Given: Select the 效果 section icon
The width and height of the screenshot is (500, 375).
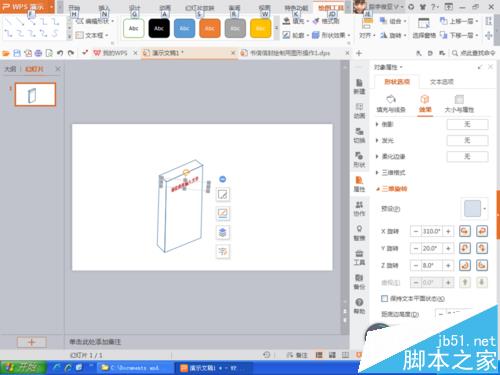Looking at the screenshot, I should click(x=425, y=104).
